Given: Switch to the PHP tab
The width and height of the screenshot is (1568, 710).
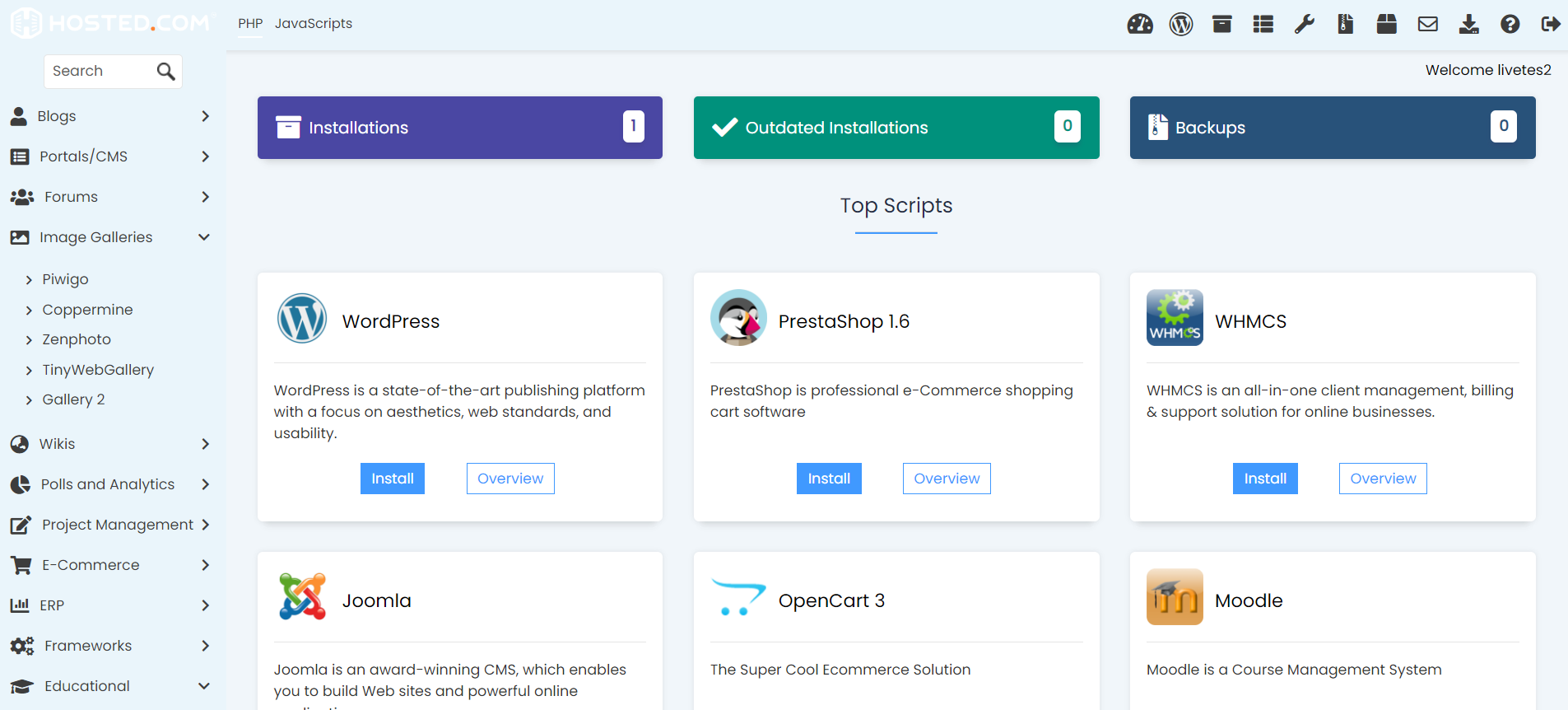Looking at the screenshot, I should (250, 24).
